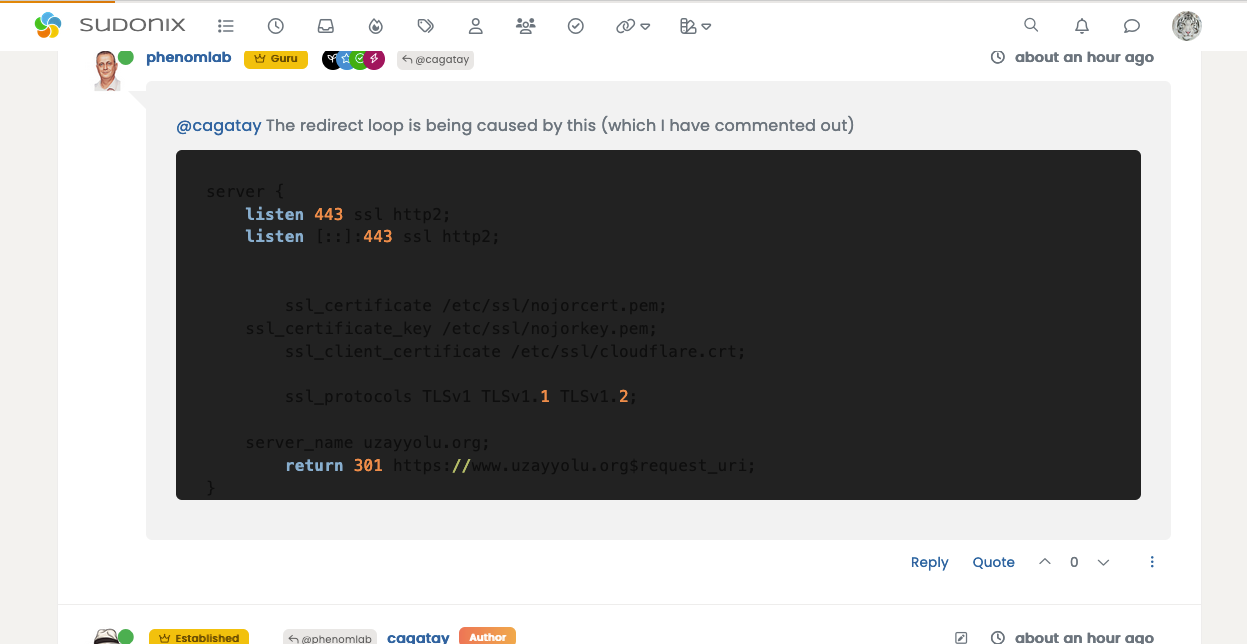Expand the theme swatch dropdown in navbar

pos(695,27)
